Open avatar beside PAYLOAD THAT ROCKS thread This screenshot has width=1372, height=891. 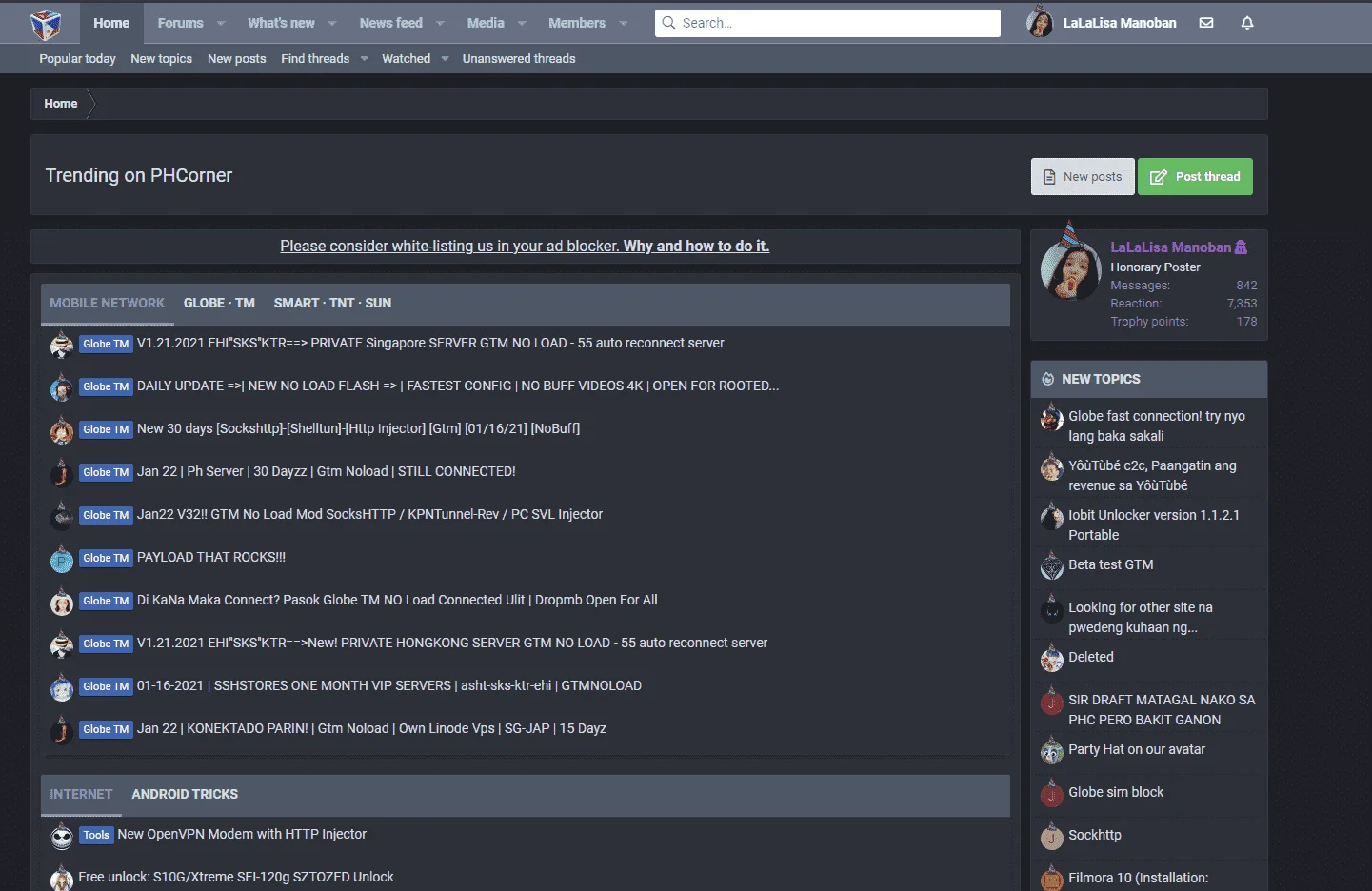coord(62,559)
